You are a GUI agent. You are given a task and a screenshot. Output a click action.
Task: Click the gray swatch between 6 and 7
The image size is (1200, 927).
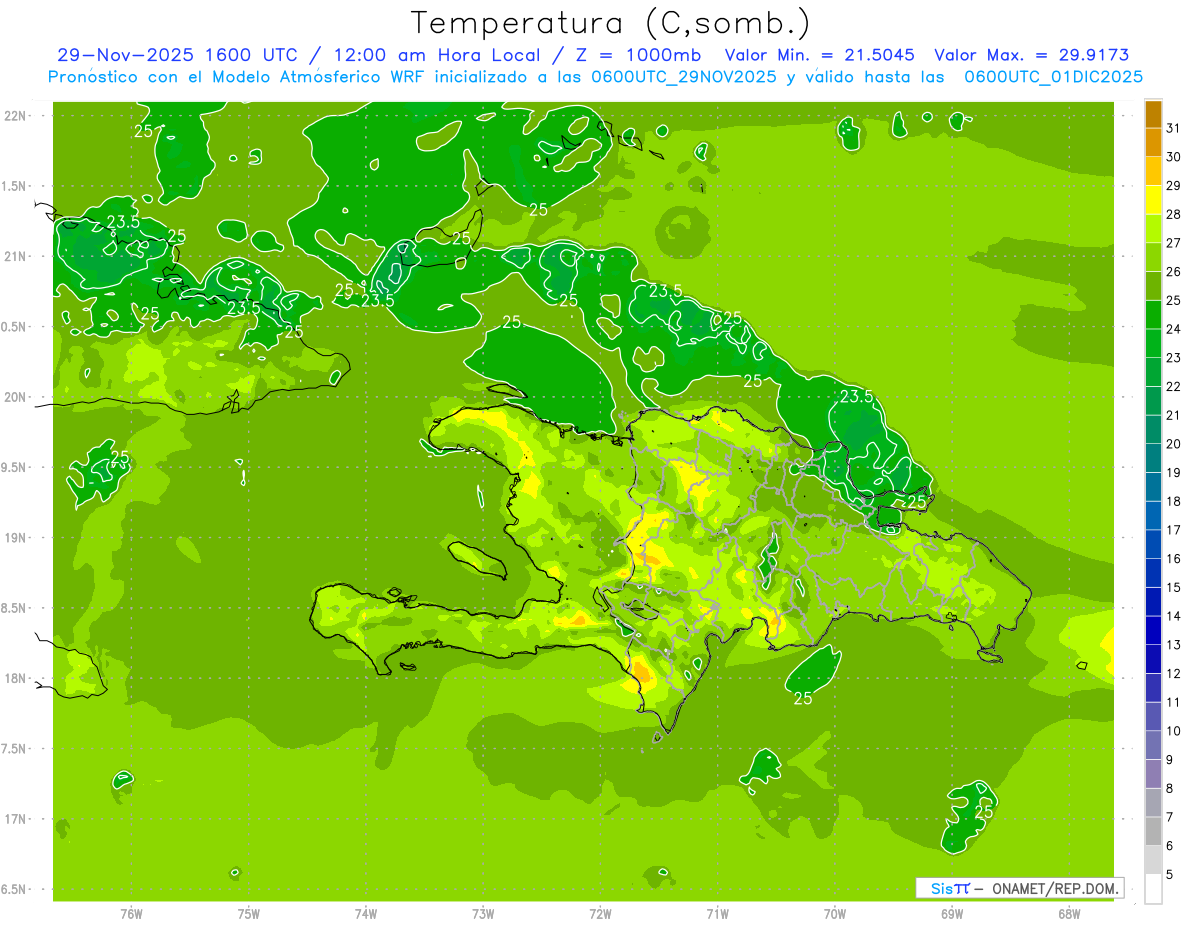tap(1153, 831)
